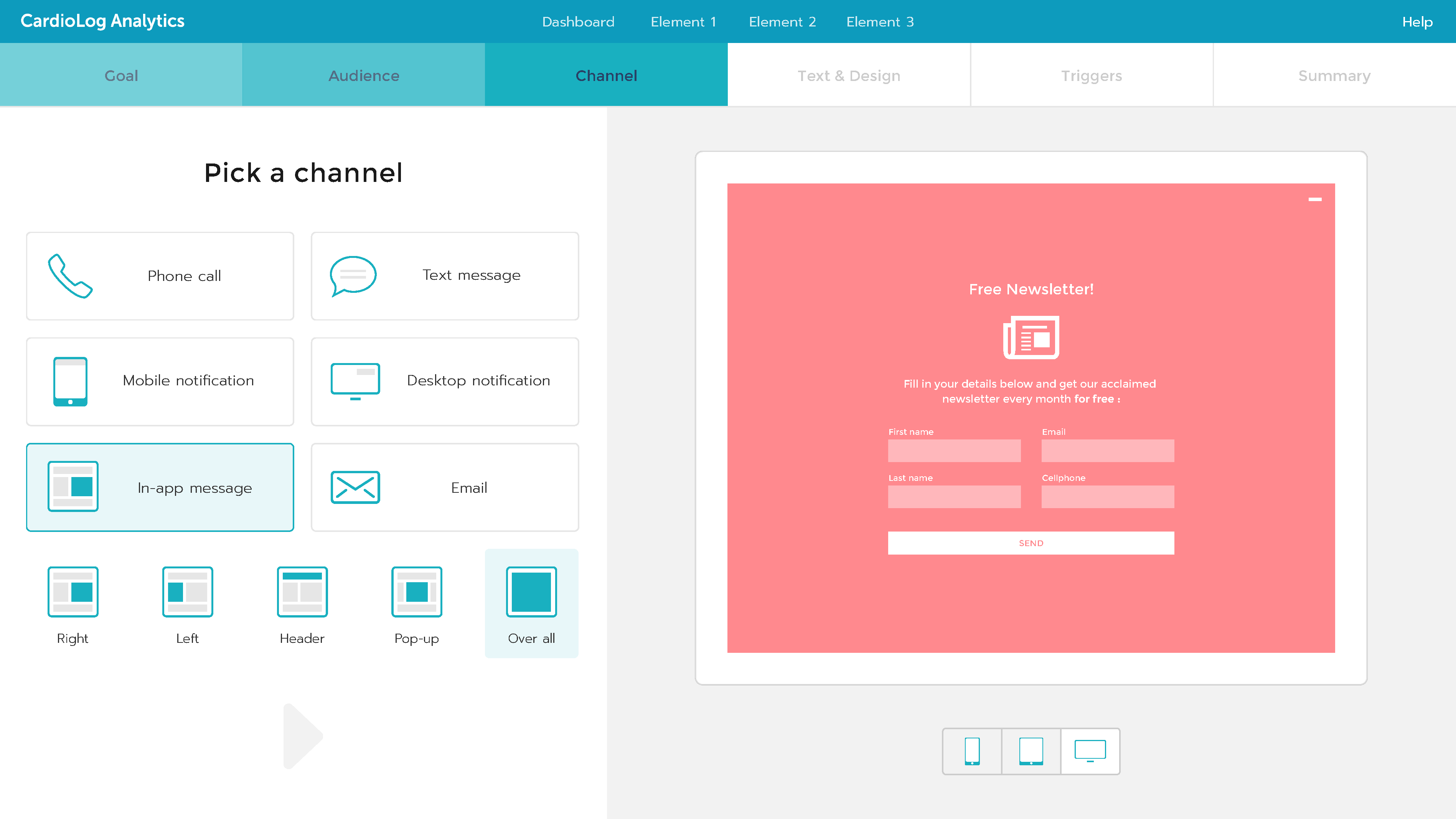Image resolution: width=1456 pixels, height=819 pixels.
Task: Click the Left label under placement icons
Action: (x=187, y=638)
